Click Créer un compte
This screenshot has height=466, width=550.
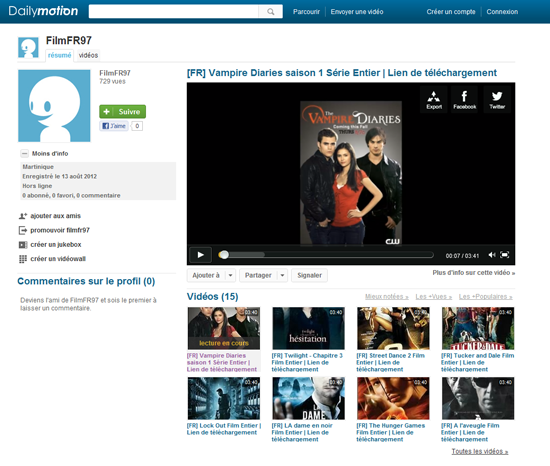(x=451, y=12)
